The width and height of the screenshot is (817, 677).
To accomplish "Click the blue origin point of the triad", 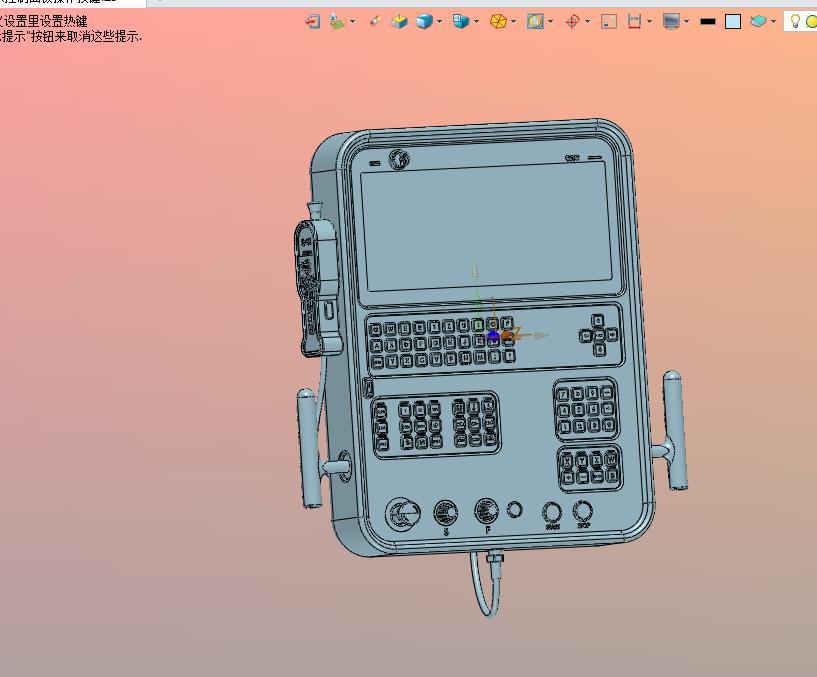I will click(493, 336).
